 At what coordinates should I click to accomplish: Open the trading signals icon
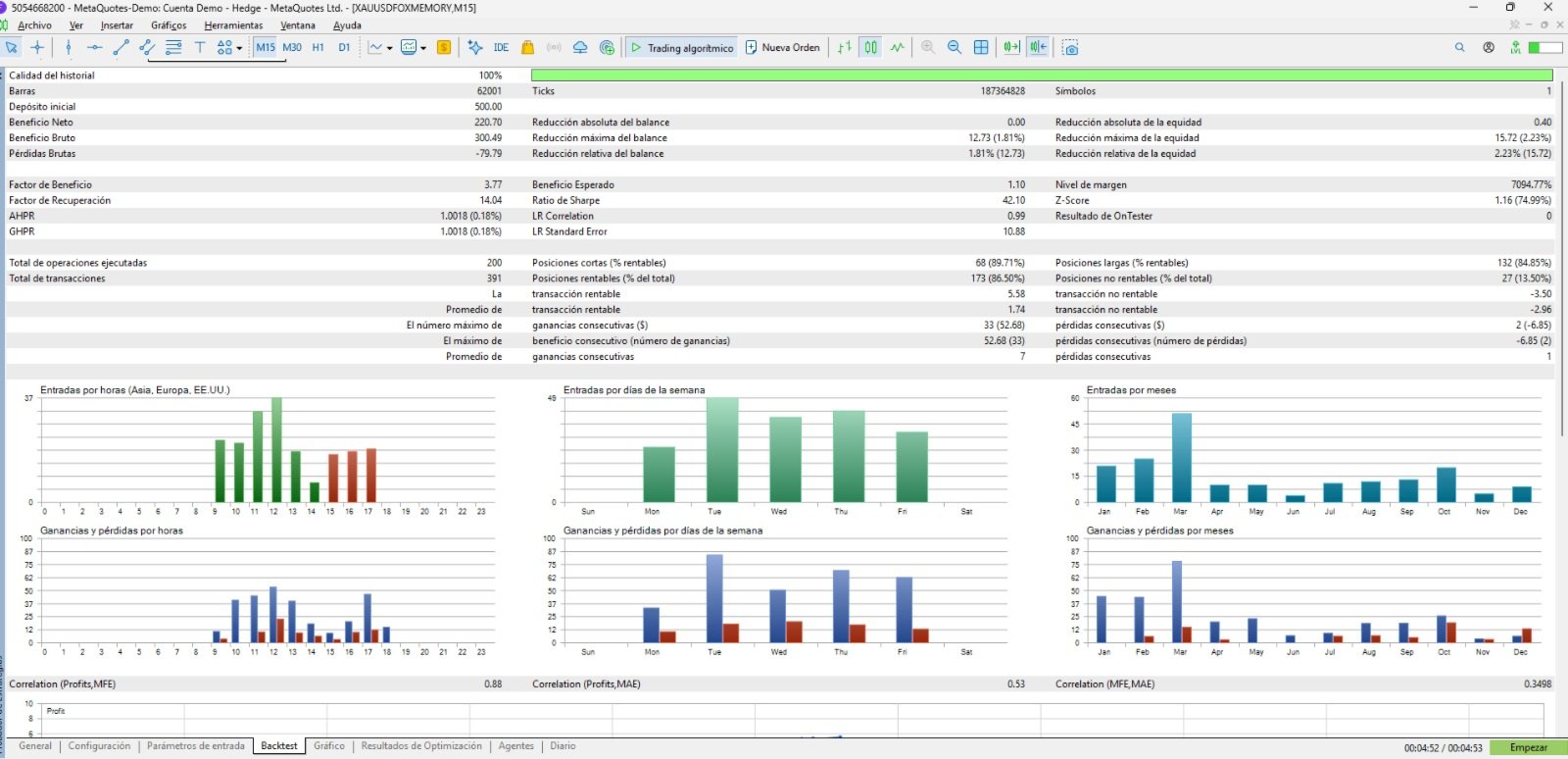point(554,47)
